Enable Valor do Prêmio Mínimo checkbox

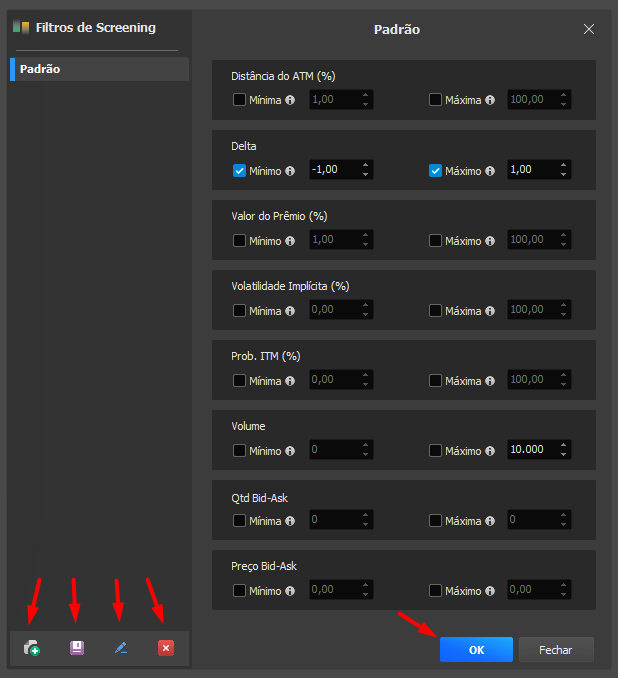coord(239,240)
